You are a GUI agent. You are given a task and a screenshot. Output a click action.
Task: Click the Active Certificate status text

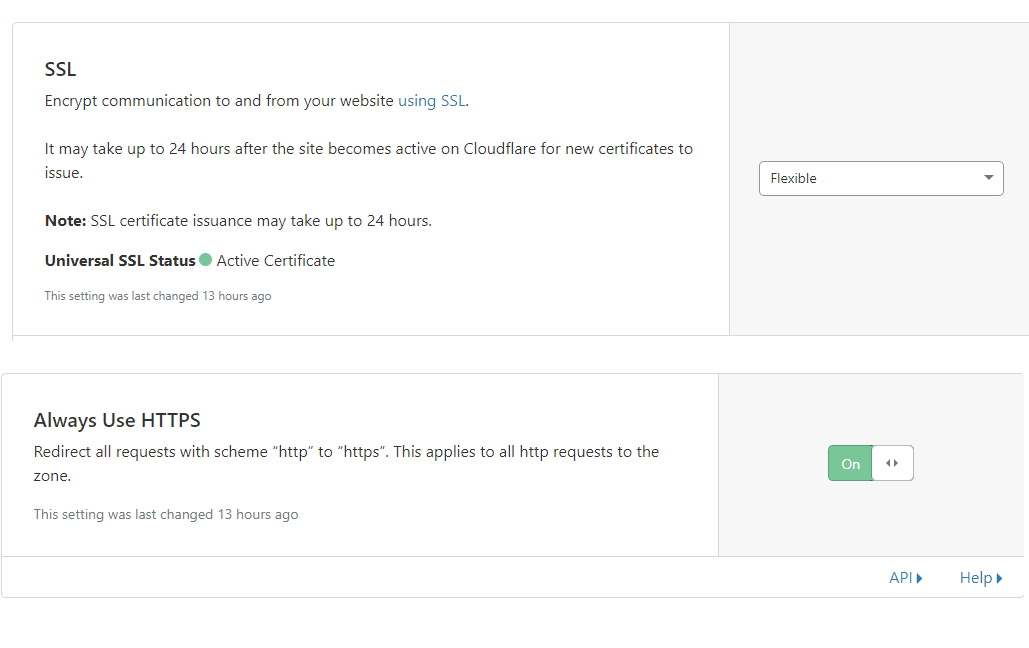tap(275, 260)
